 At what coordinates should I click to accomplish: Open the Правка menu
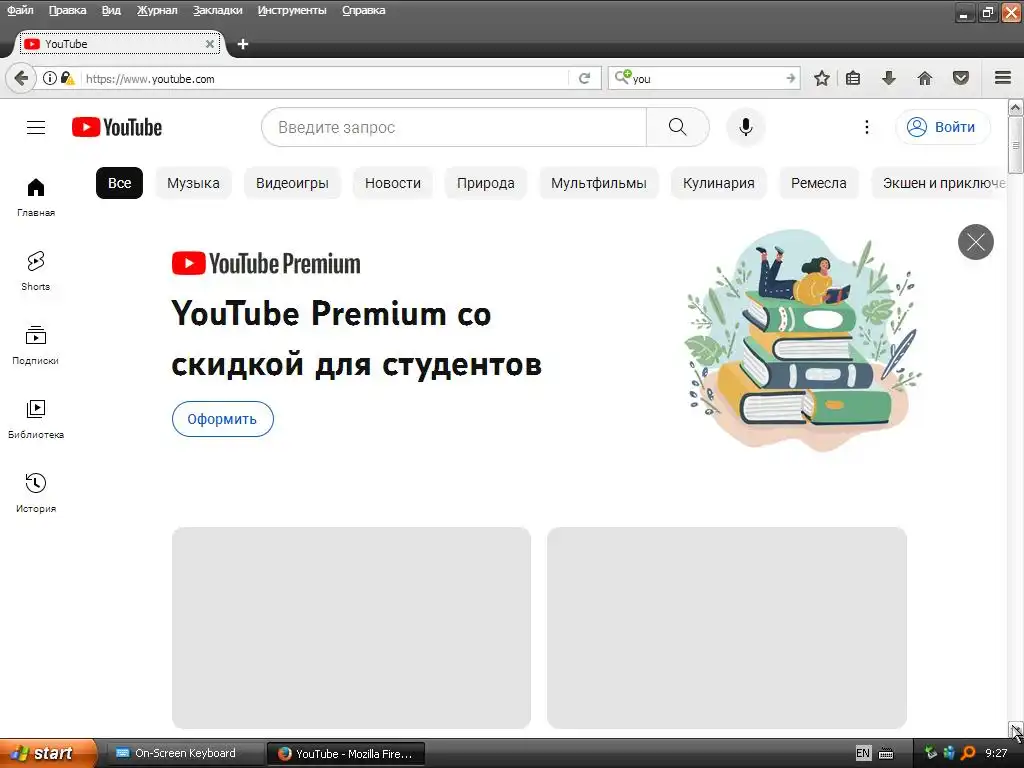coord(67,10)
